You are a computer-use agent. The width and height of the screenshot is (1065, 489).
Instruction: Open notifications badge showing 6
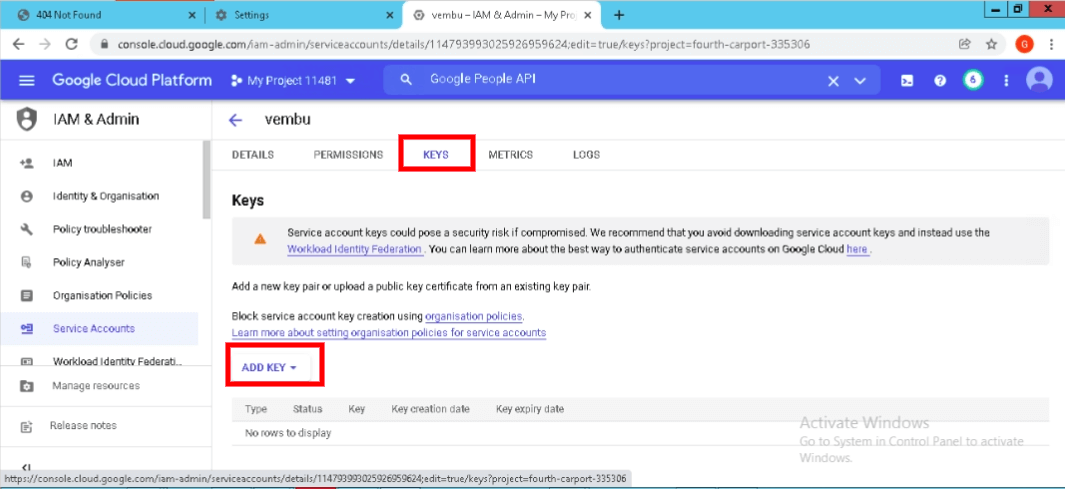973,80
